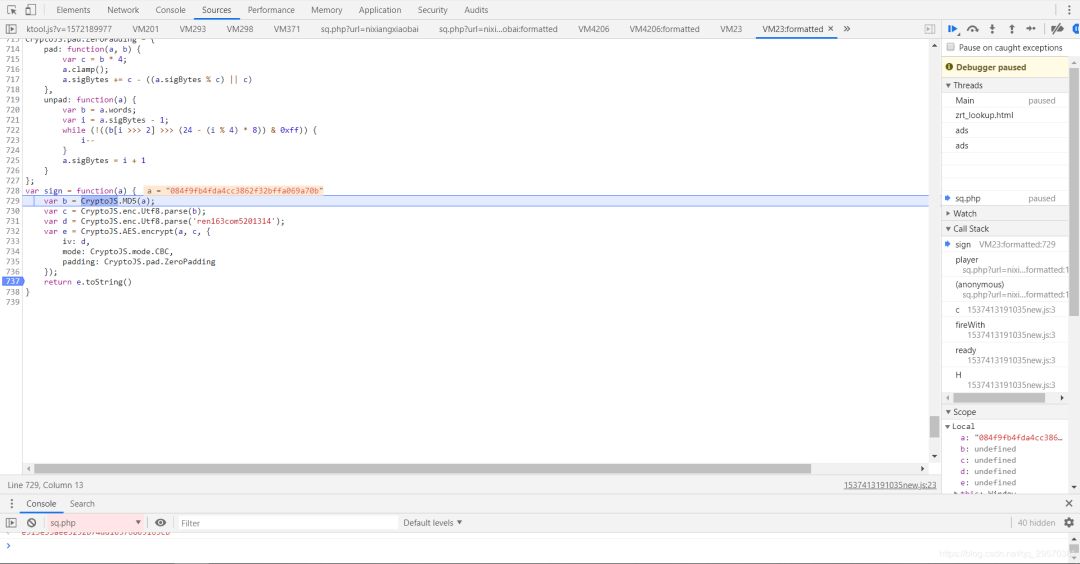Deactivate breakpoints icon in debugger toolbar
Screen dimensions: 1080x564
pyautogui.click(x=1056, y=29)
